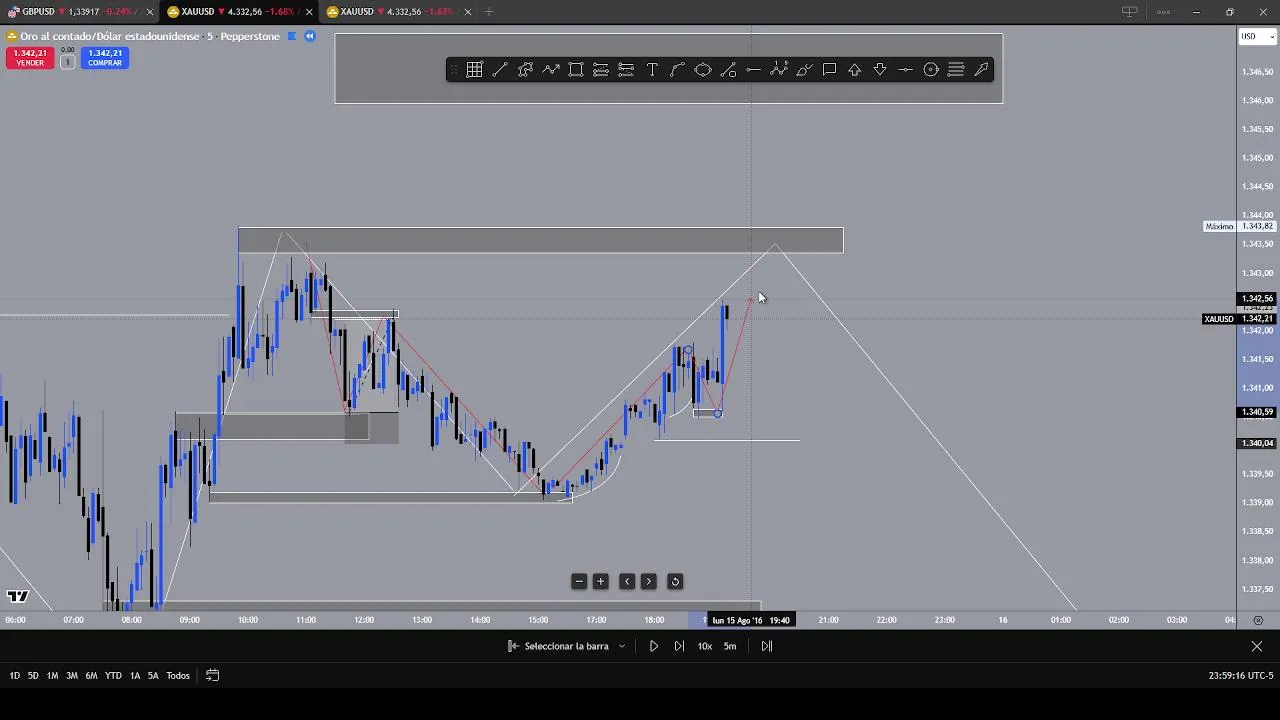
Task: Select the 6M date range
Action: [x=91, y=676]
